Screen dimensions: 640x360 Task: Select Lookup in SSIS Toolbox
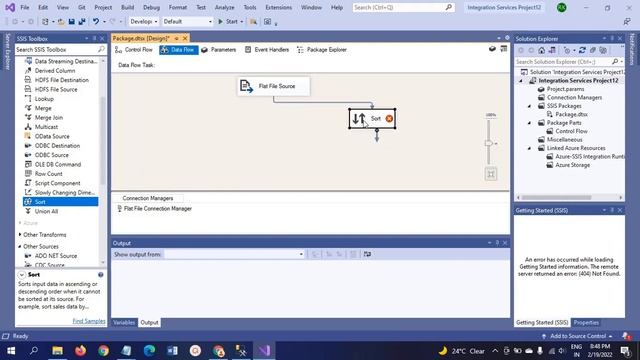click(x=44, y=99)
